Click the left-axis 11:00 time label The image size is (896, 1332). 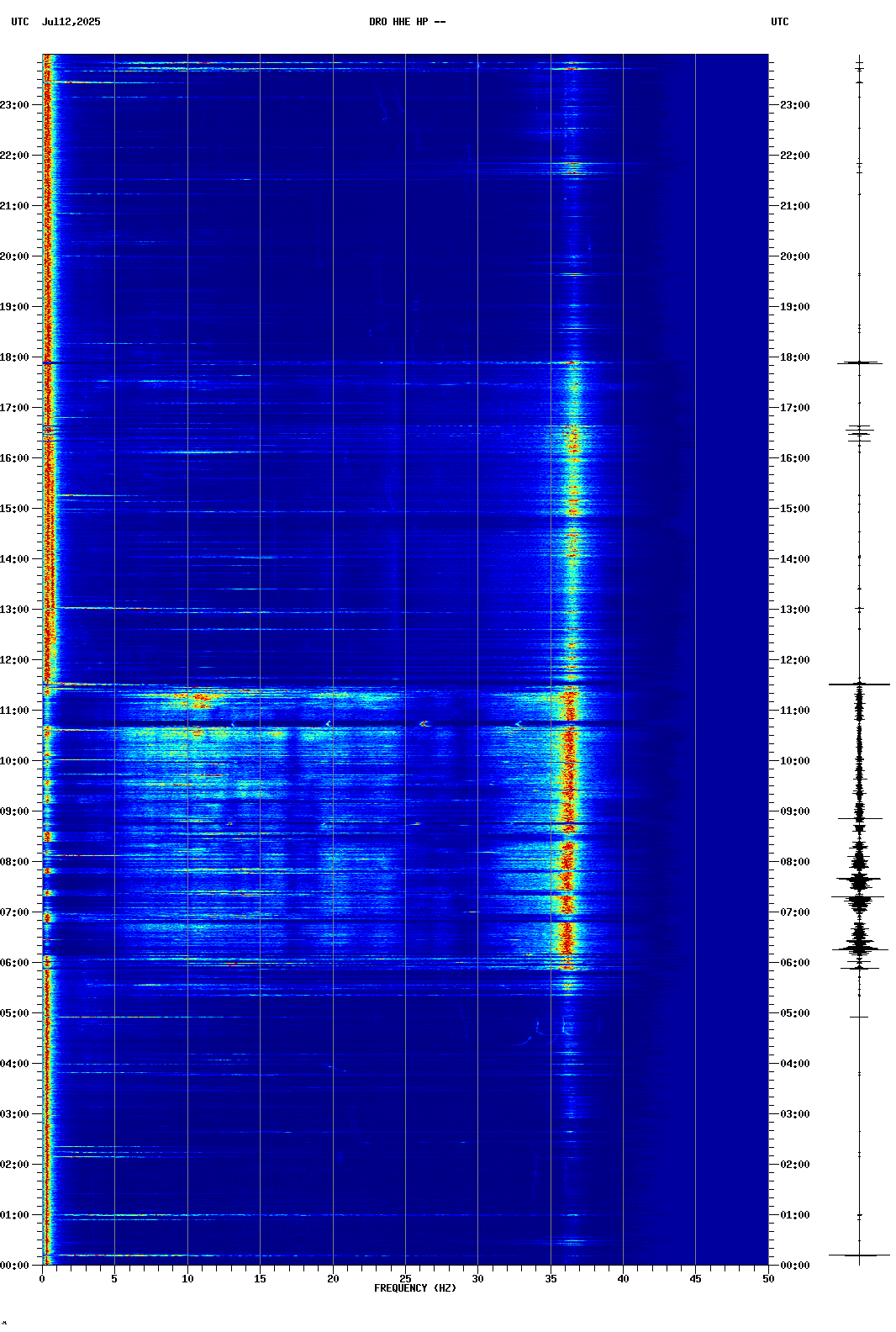(14, 711)
